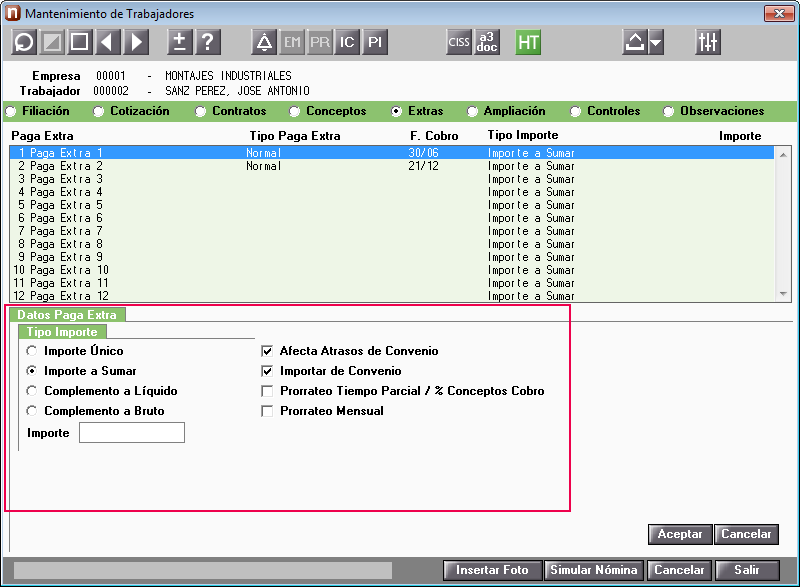The width and height of the screenshot is (800, 587).
Task: Uncheck Afecta Atrasos de Convenio
Action: (267, 351)
